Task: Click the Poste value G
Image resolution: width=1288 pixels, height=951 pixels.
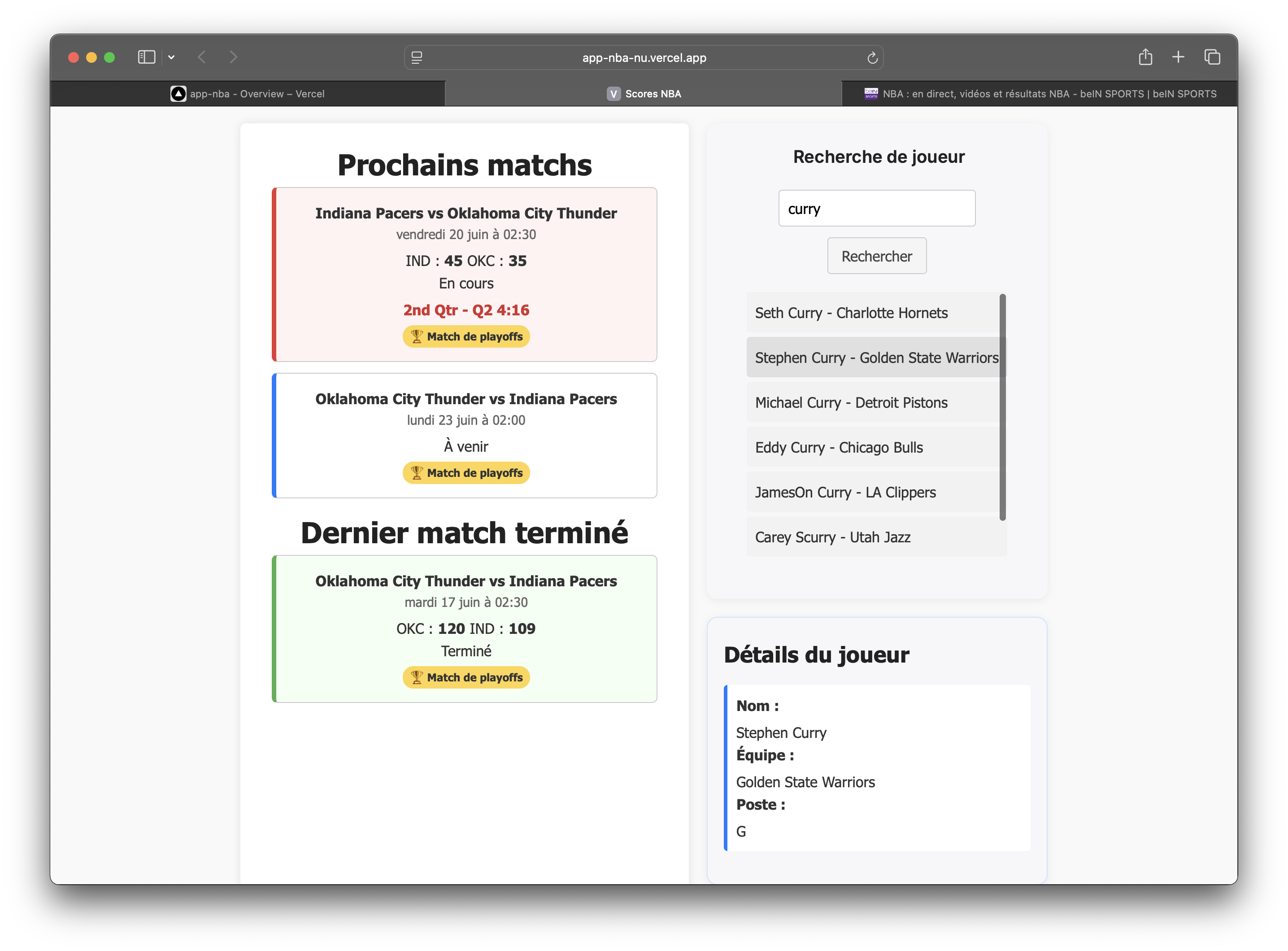Action: point(741,831)
